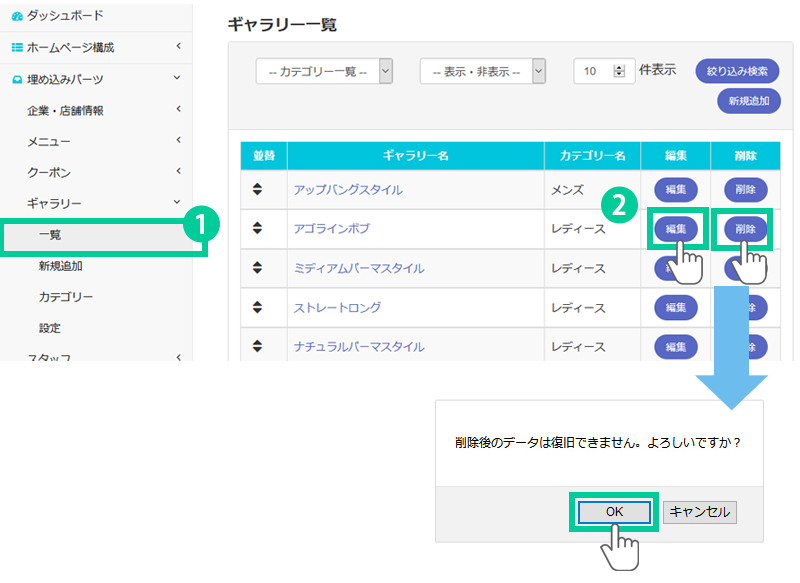Click the 件表示 number stepper arrows
Screen dimensions: 800x583
(x=618, y=71)
